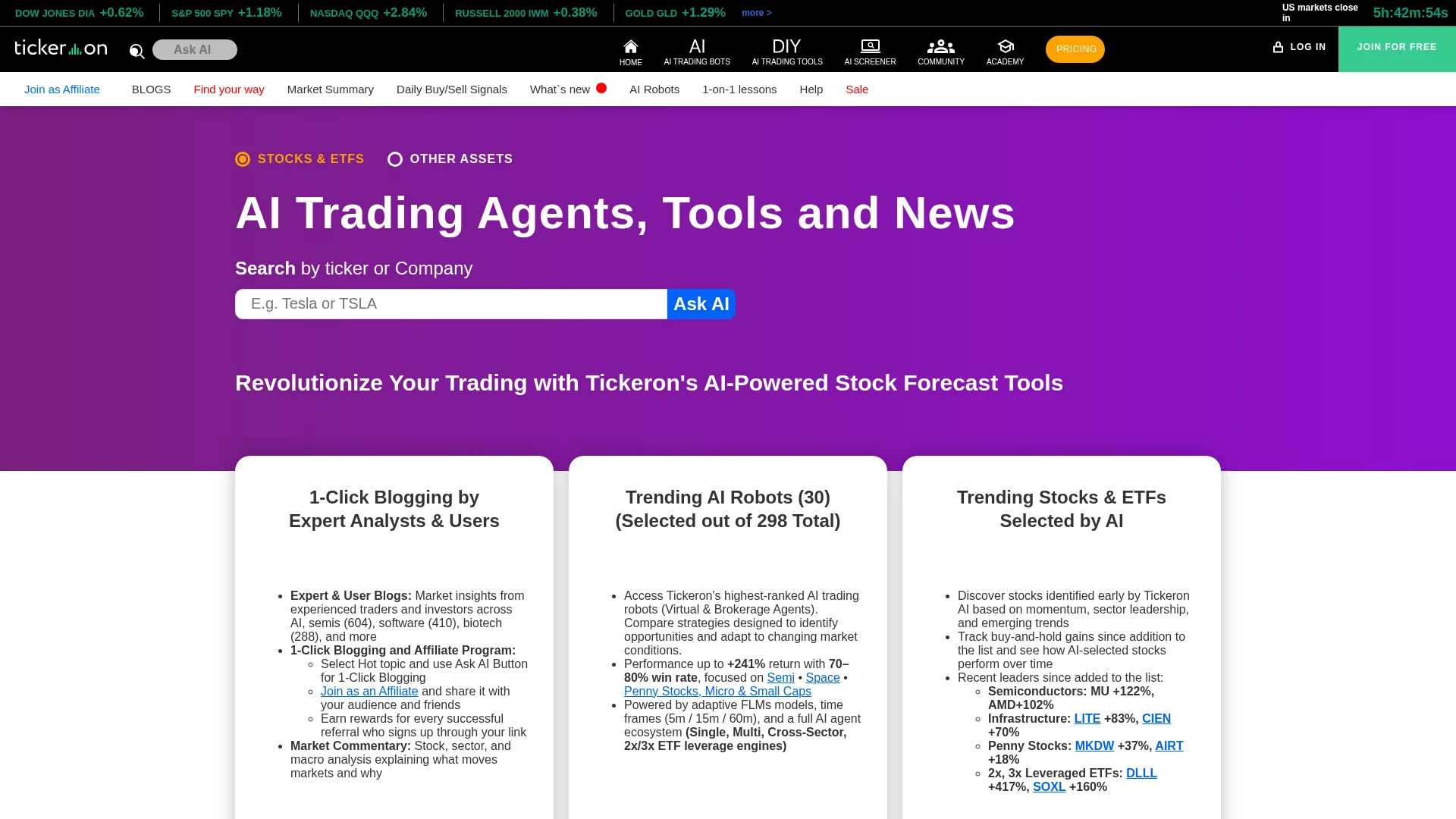Open the DLLL ETF link
Screen dimensions: 1456x819
click(x=1141, y=773)
